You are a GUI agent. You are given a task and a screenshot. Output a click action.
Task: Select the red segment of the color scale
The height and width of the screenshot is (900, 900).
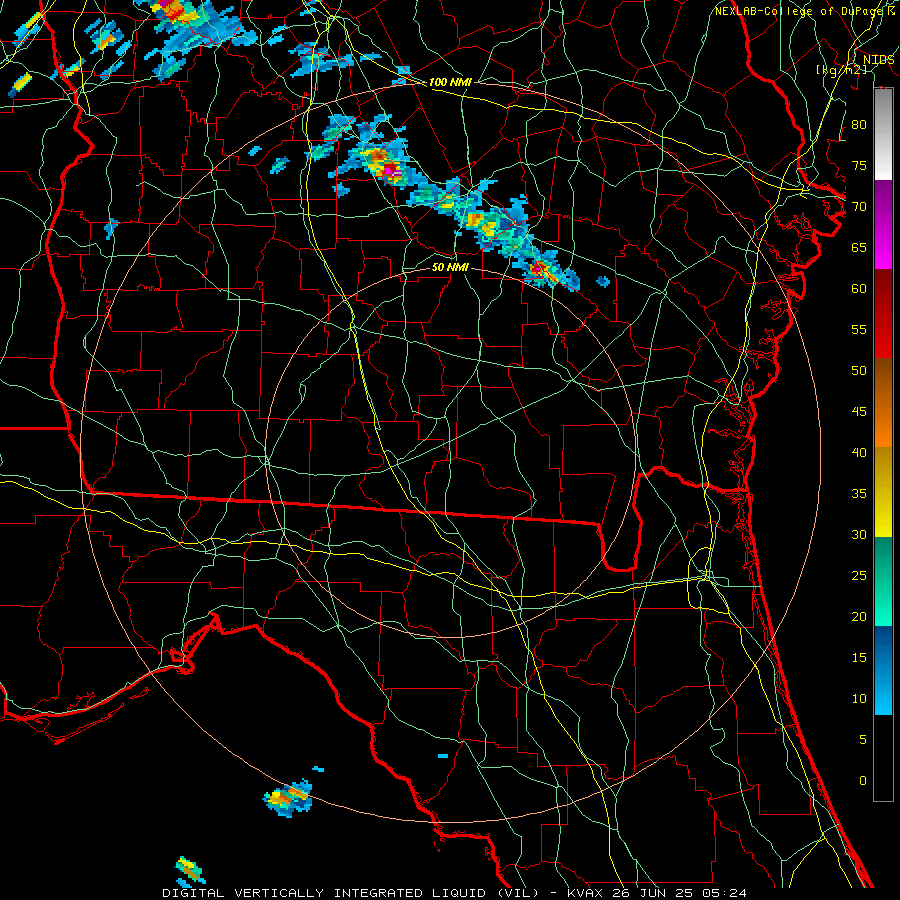click(x=883, y=313)
